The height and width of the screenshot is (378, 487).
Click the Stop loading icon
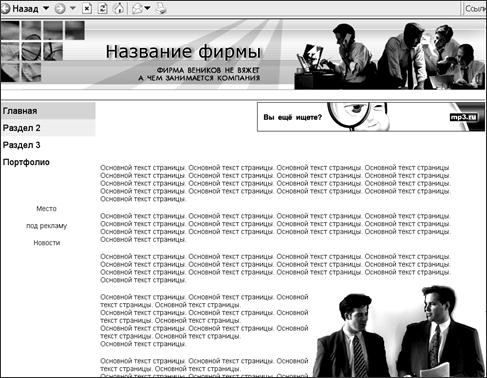(x=87, y=9)
